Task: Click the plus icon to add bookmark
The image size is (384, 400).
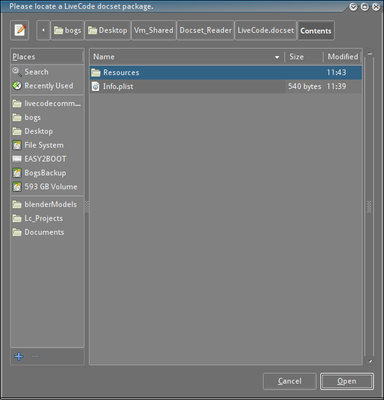Action: tap(19, 356)
